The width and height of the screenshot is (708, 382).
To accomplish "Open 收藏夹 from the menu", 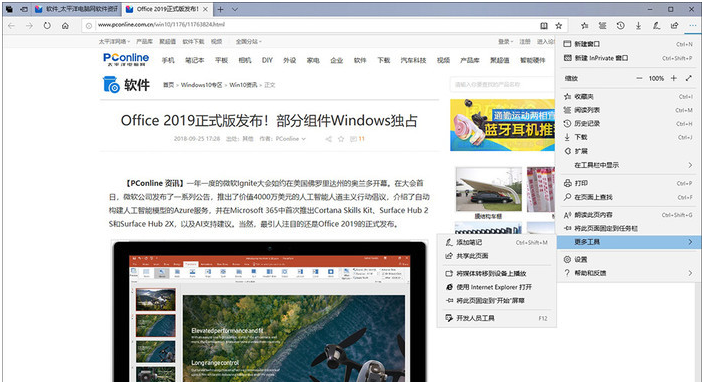I will [x=628, y=96].
